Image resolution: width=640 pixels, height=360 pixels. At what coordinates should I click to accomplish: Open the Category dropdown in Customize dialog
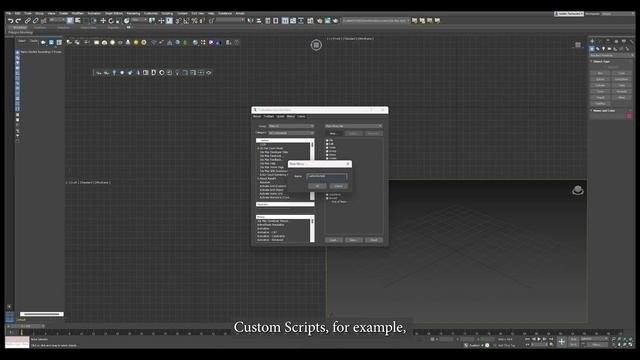291,133
